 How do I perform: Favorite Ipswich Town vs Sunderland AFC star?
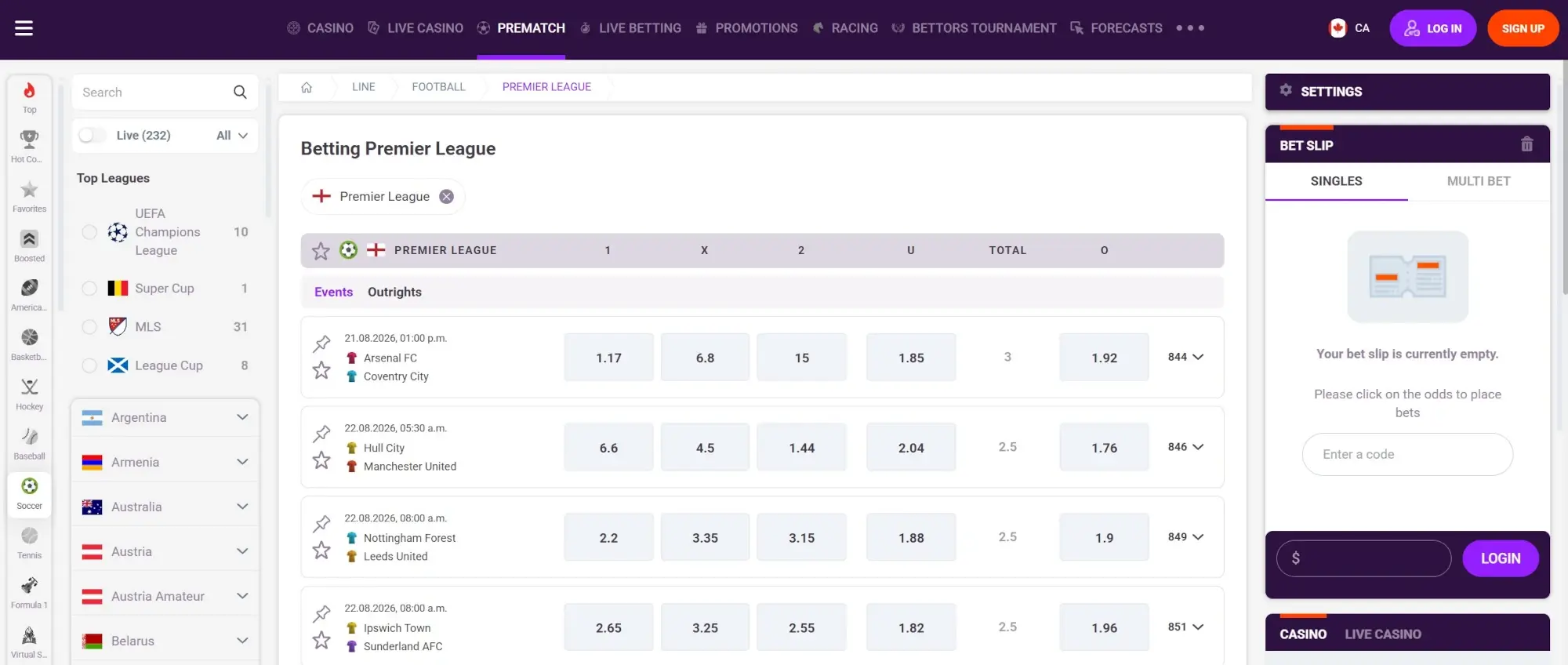click(321, 641)
